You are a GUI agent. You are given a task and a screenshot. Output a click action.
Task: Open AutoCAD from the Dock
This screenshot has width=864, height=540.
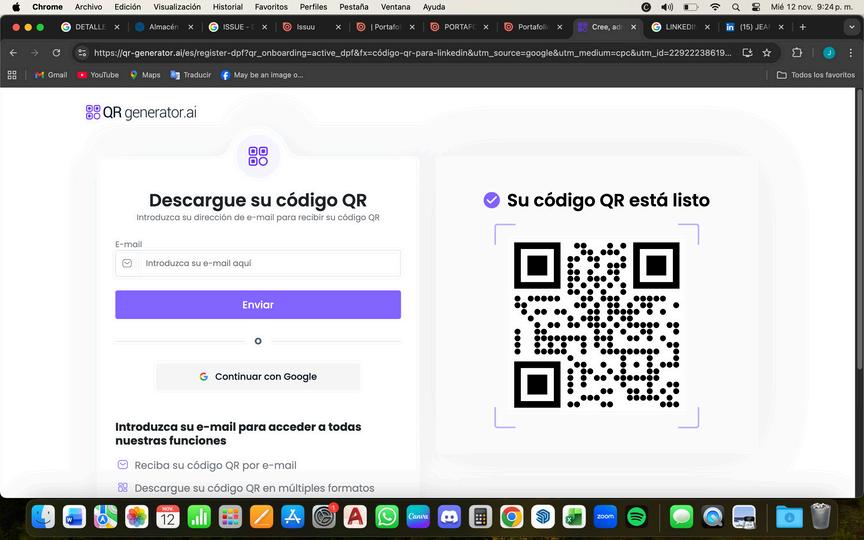355,517
